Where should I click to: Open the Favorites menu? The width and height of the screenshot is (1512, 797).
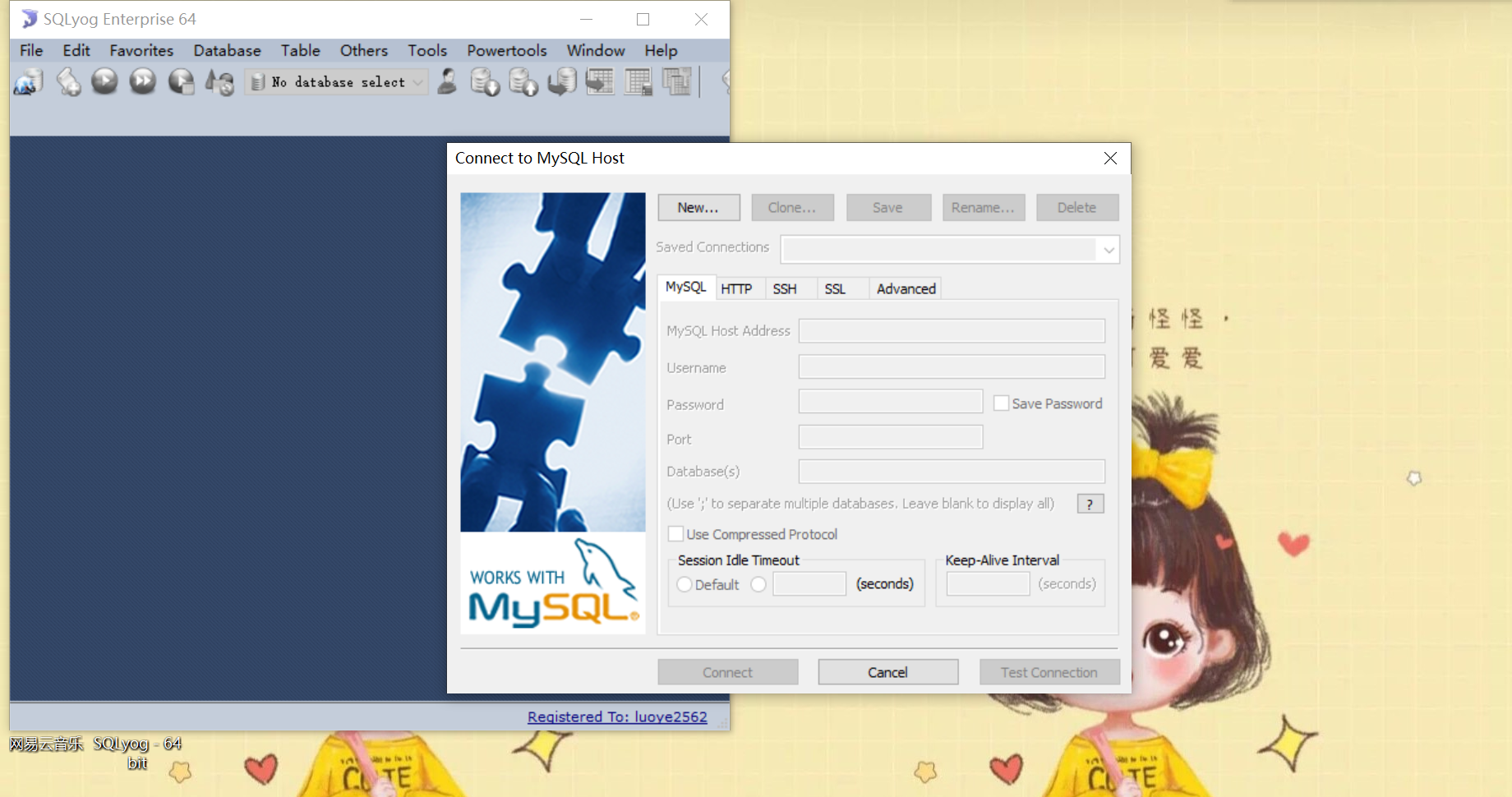(x=141, y=50)
